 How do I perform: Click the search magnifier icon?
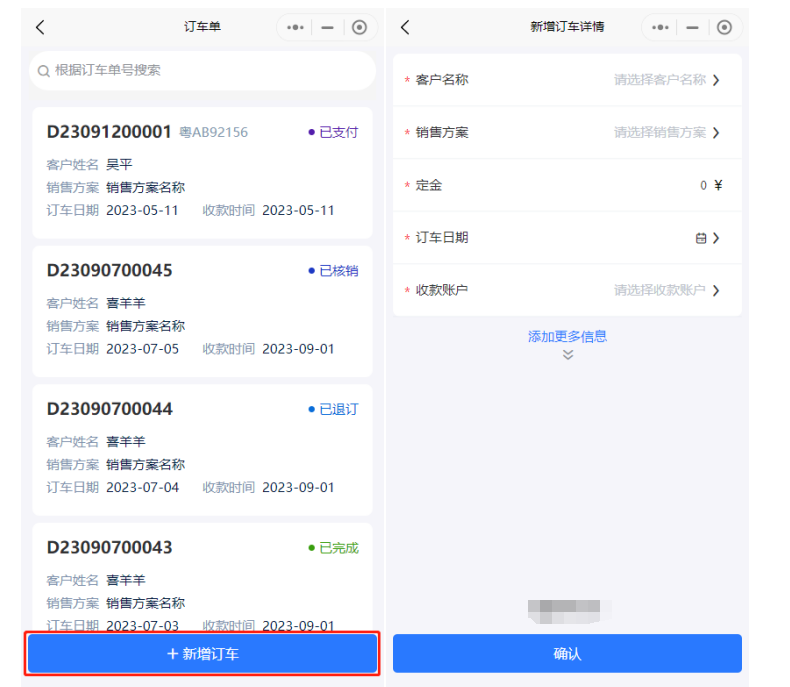coord(43,71)
